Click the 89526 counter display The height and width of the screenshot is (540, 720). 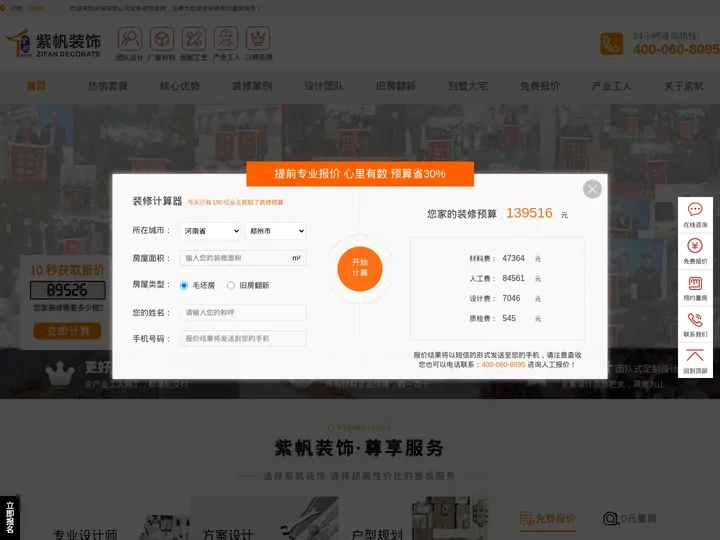coord(68,290)
